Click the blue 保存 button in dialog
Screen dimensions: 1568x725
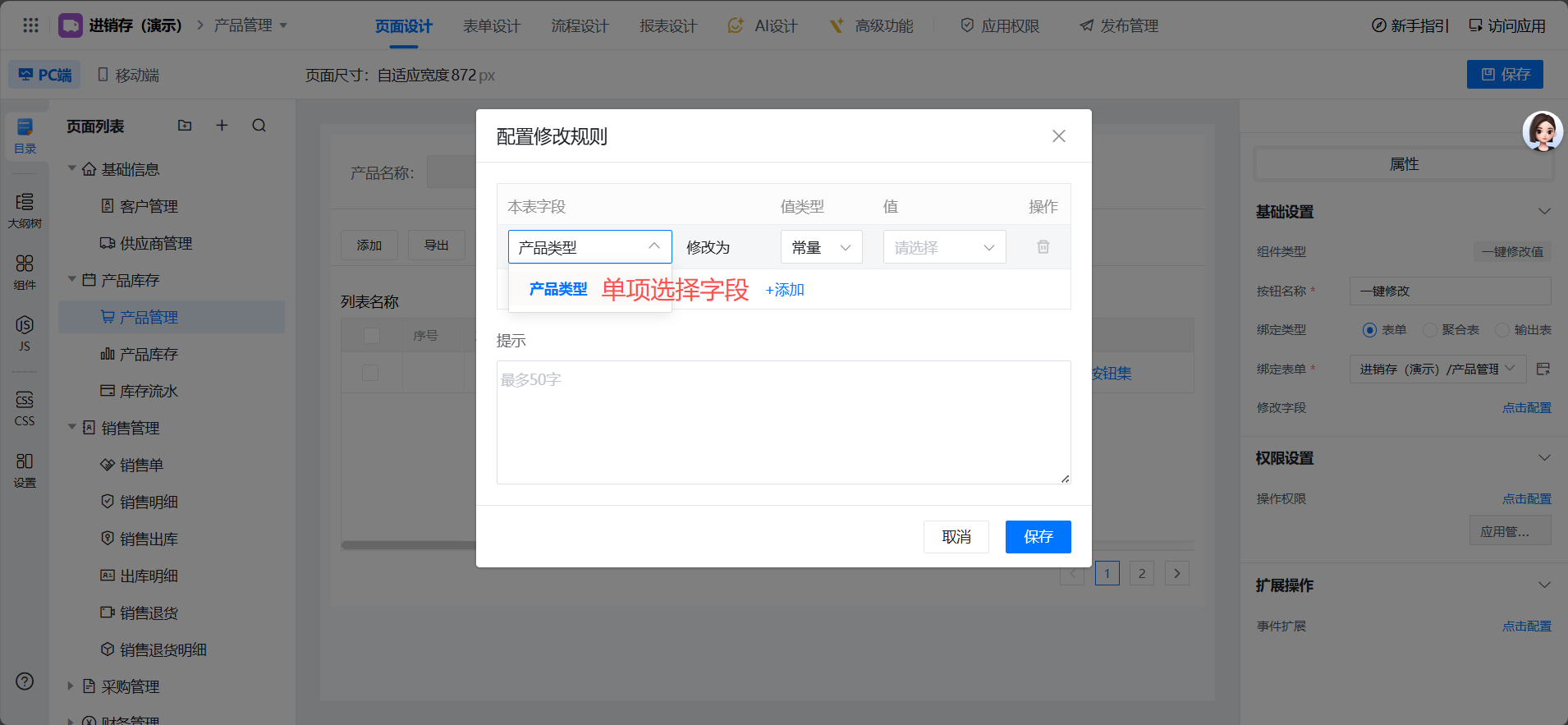pyautogui.click(x=1038, y=537)
